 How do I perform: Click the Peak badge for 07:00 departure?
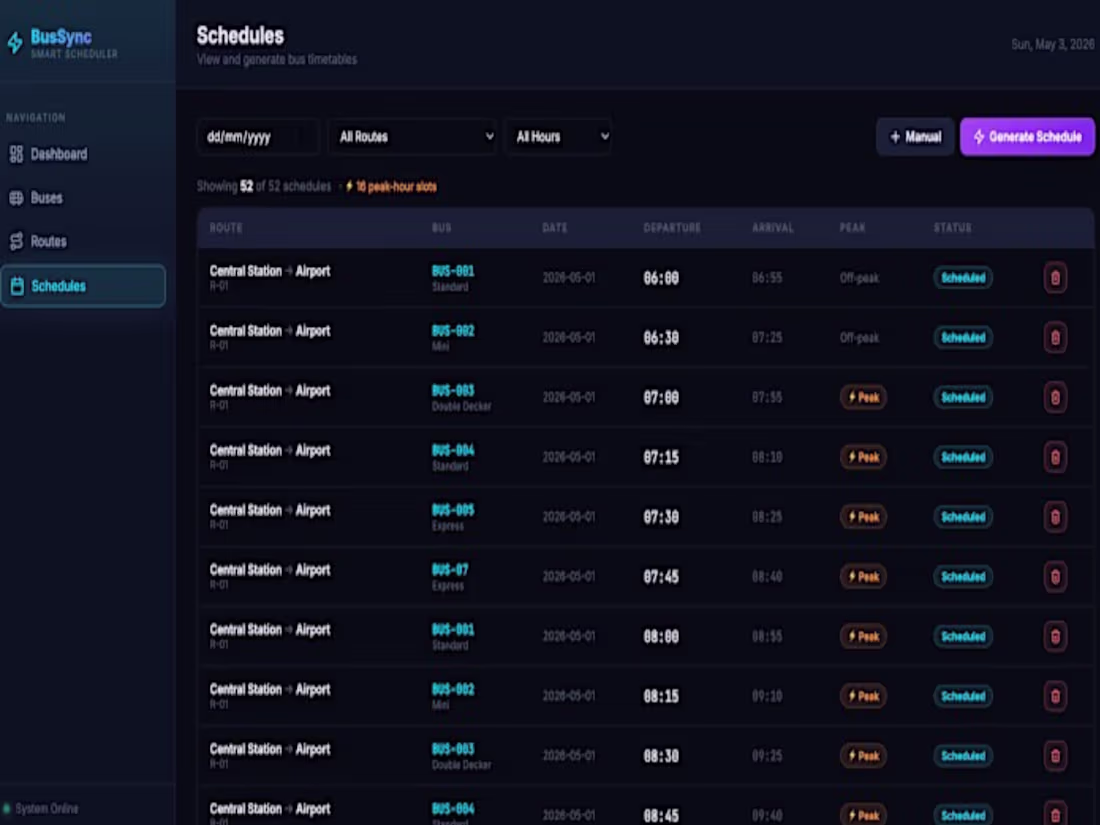[x=863, y=397]
